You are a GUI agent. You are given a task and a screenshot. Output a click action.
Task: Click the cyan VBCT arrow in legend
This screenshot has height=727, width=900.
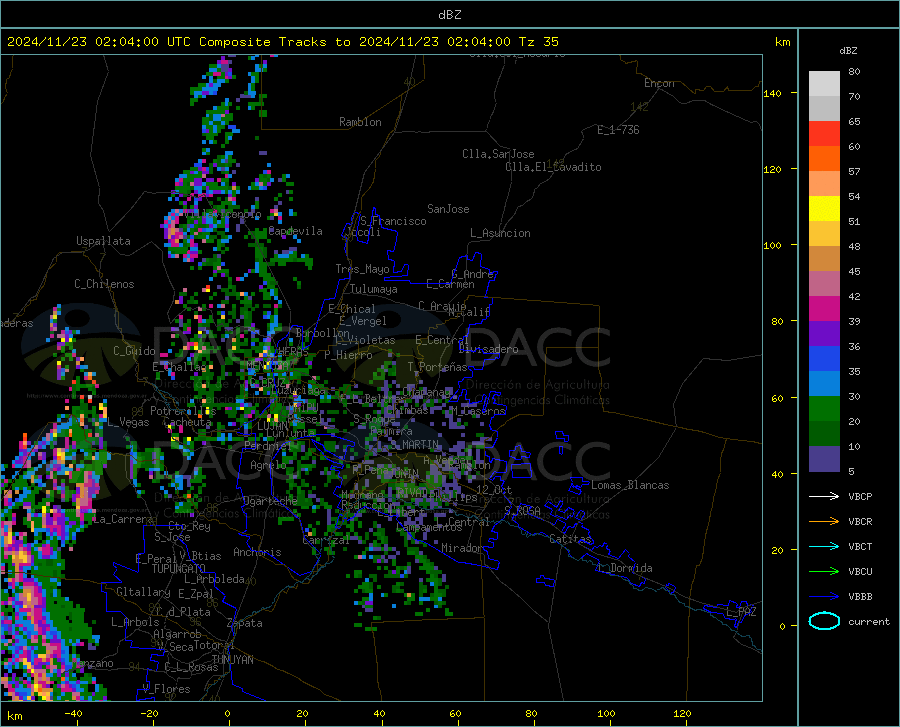click(x=824, y=546)
